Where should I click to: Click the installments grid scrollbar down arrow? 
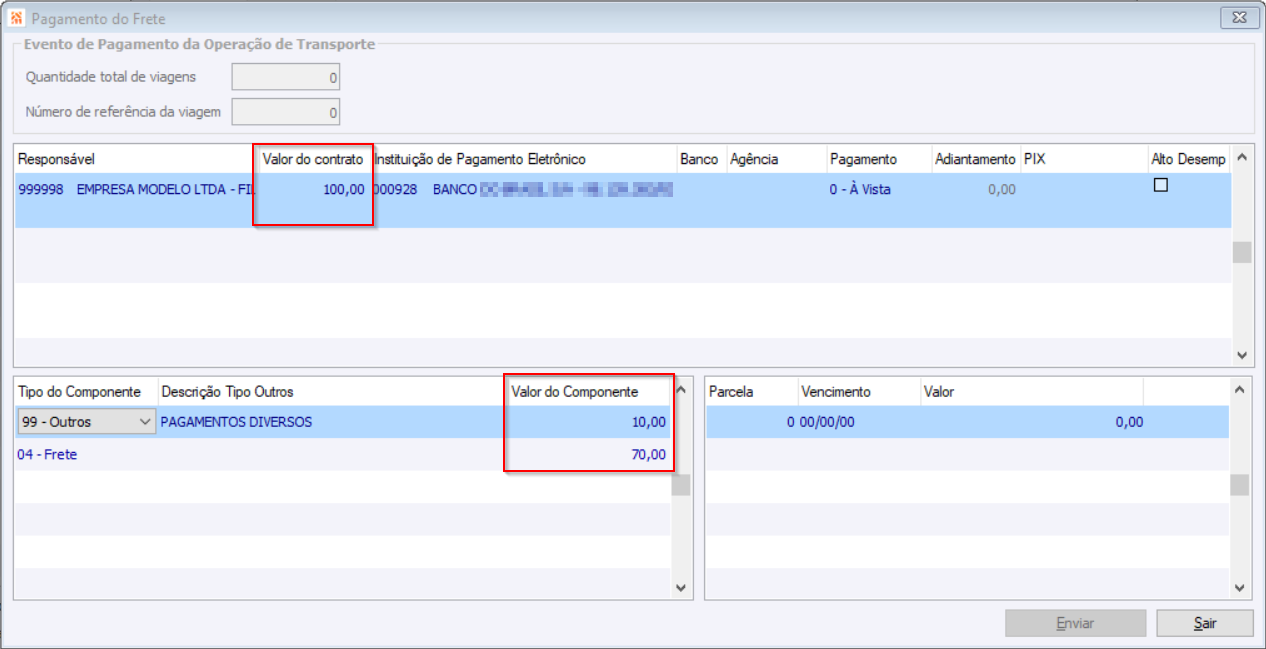(1240, 588)
